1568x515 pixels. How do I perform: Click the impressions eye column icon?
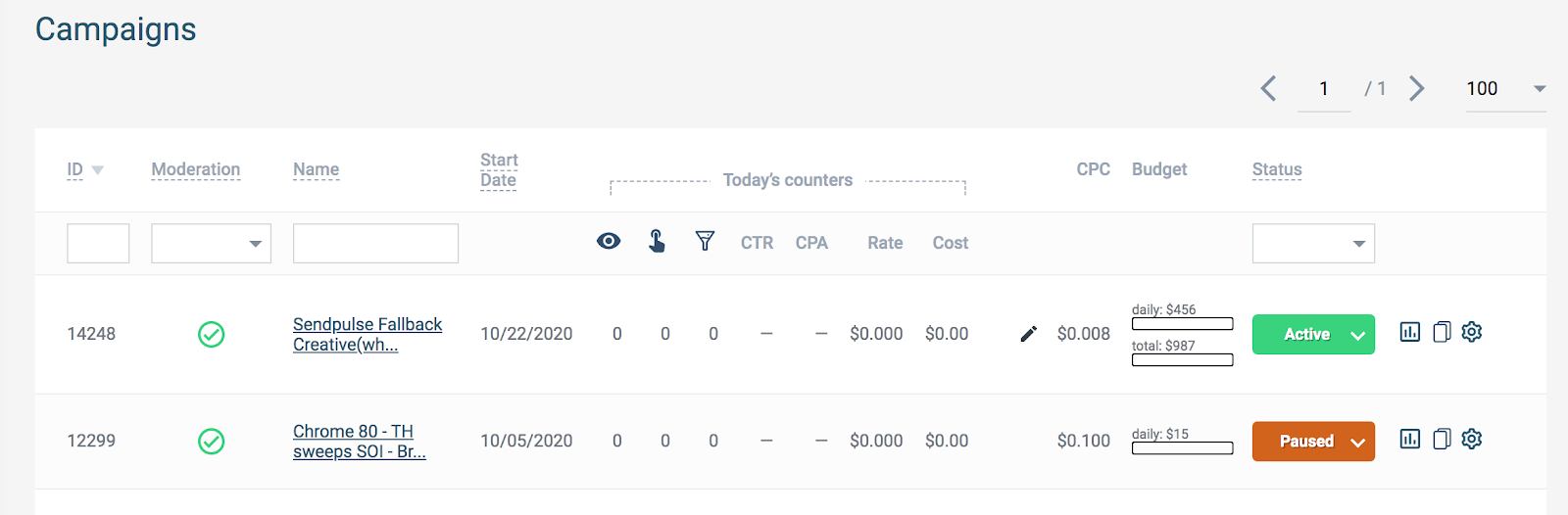(x=609, y=241)
